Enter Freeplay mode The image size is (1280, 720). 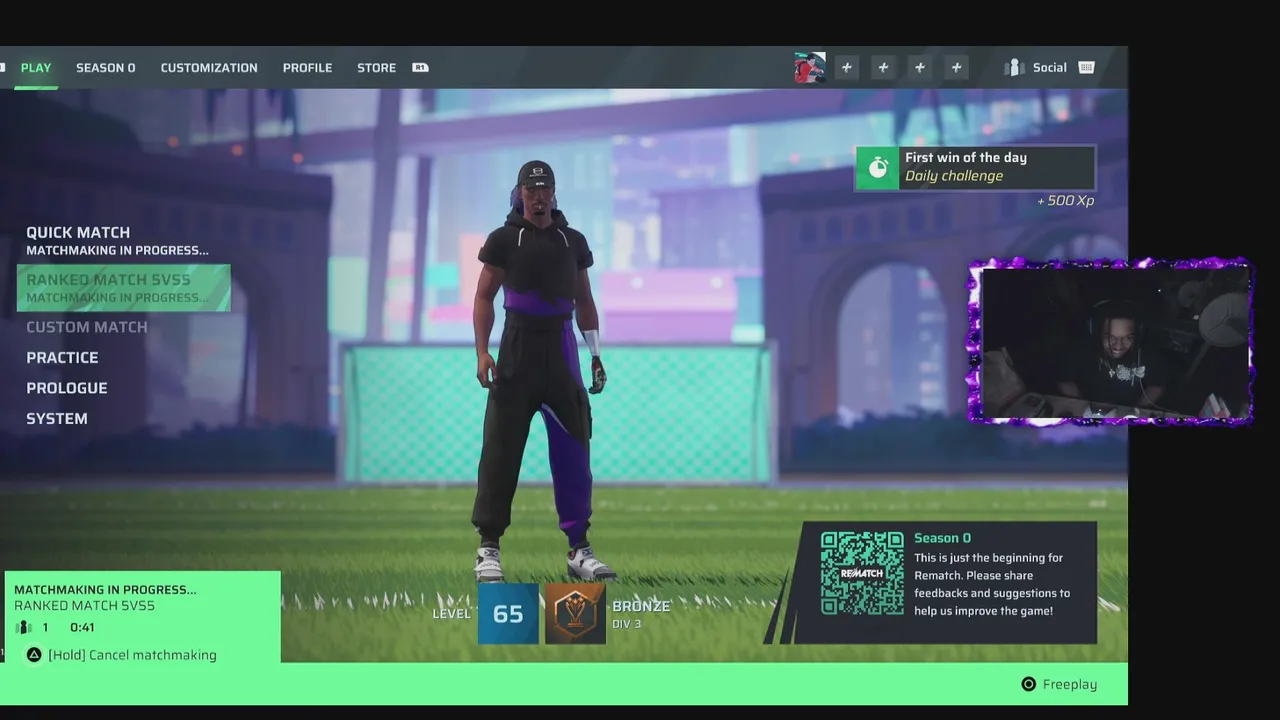pyautogui.click(x=1070, y=684)
